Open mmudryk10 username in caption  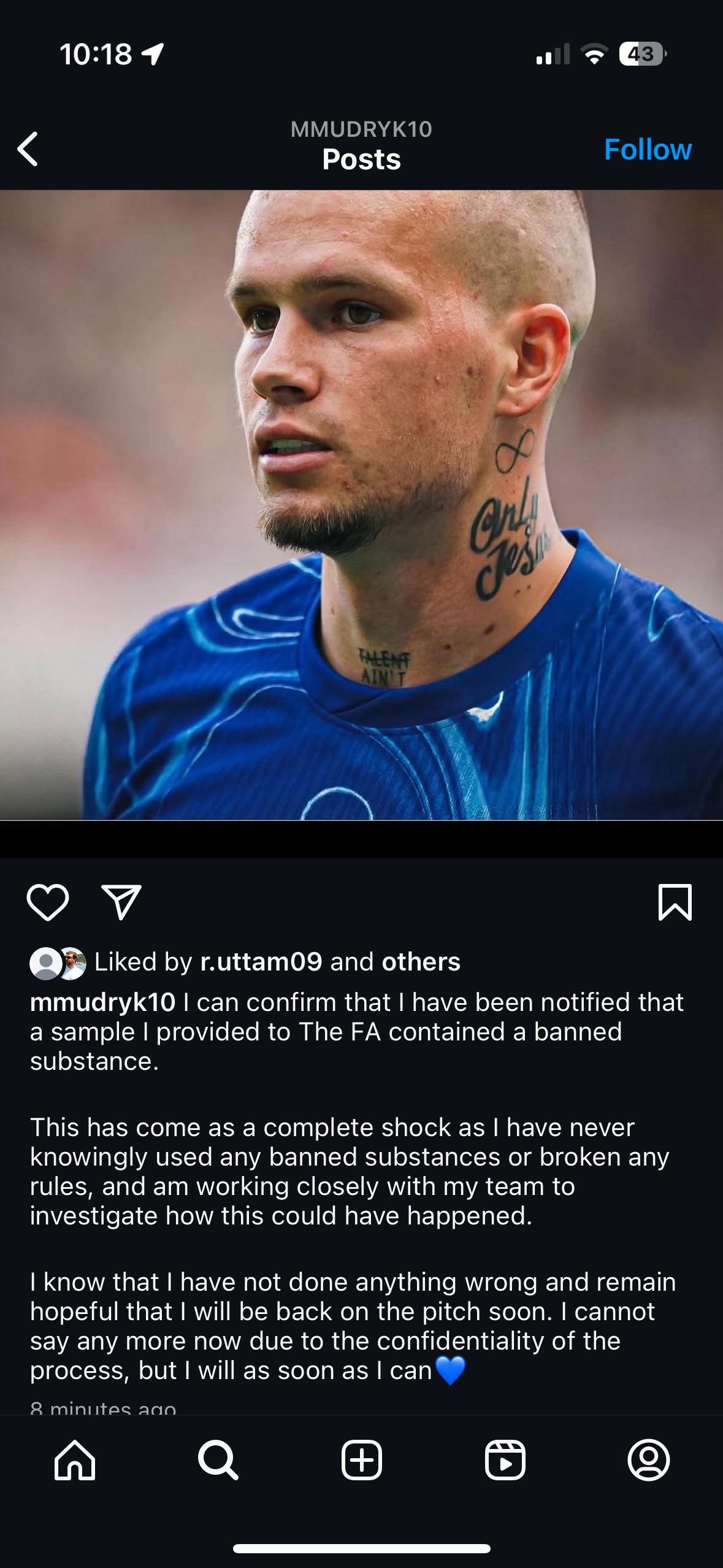point(102,1002)
